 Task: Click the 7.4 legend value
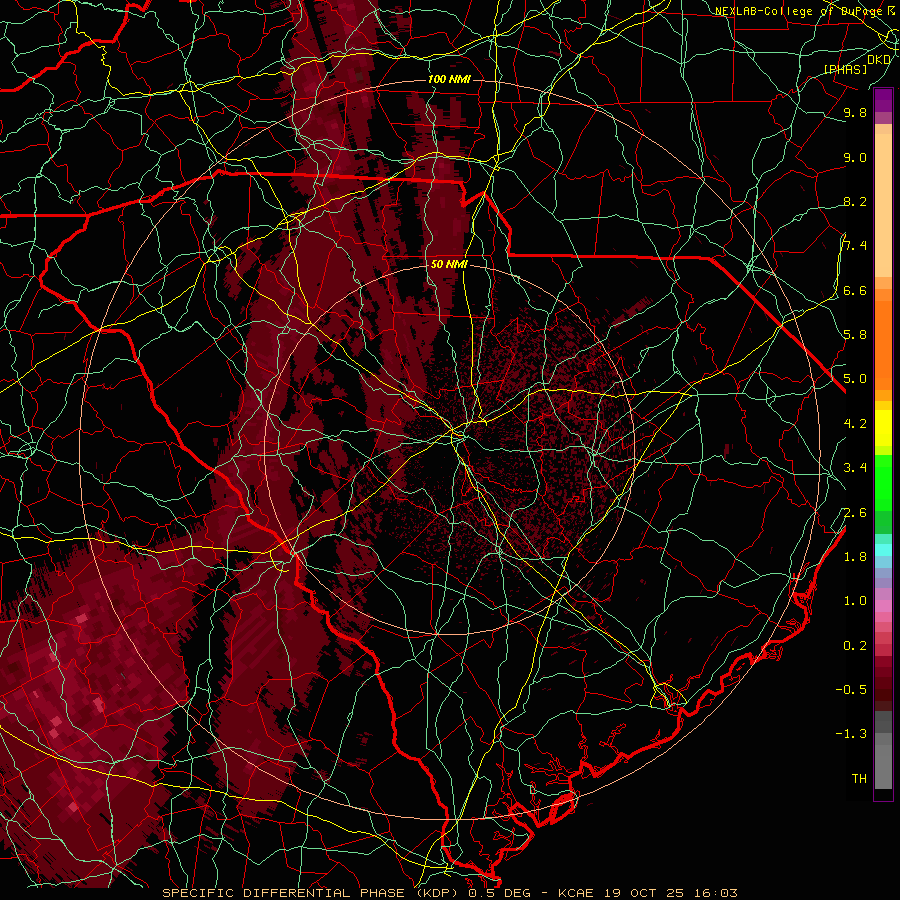855,246
